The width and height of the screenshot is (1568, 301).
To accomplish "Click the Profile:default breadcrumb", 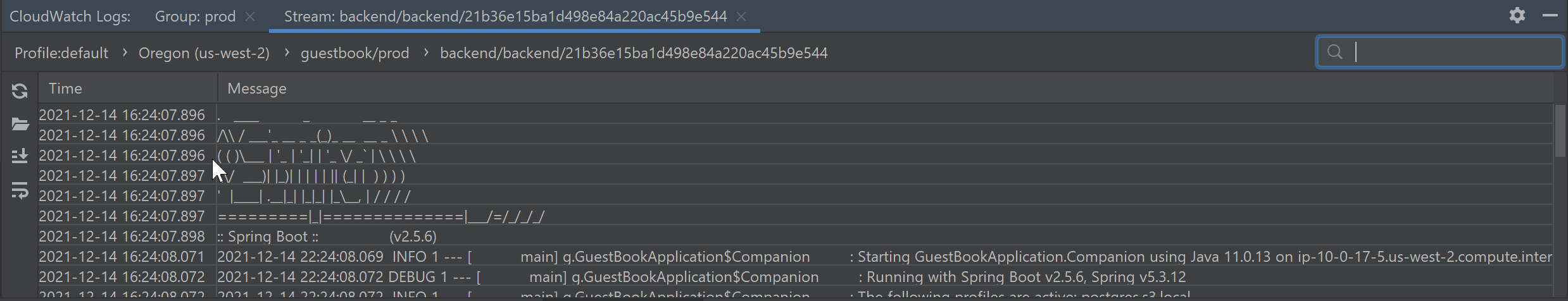I will pos(61,53).
